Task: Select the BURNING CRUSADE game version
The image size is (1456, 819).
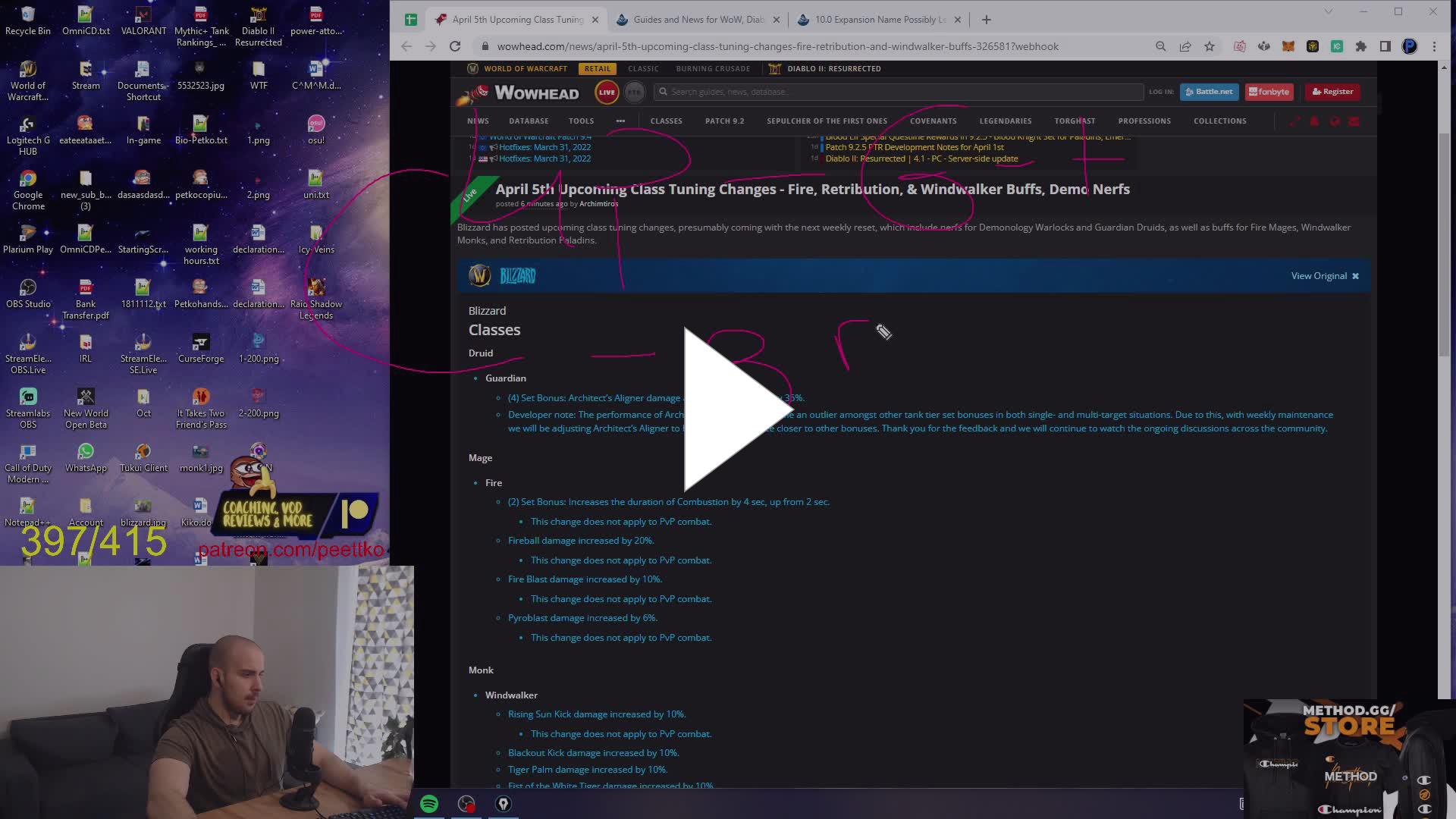Action: pos(713,68)
